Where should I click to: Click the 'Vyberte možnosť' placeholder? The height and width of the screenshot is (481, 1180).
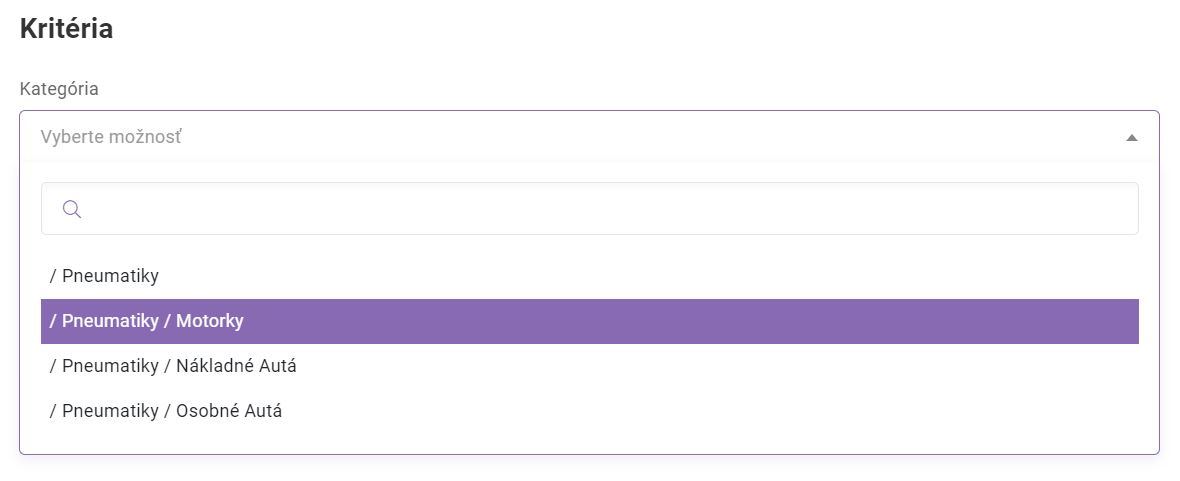coord(111,137)
